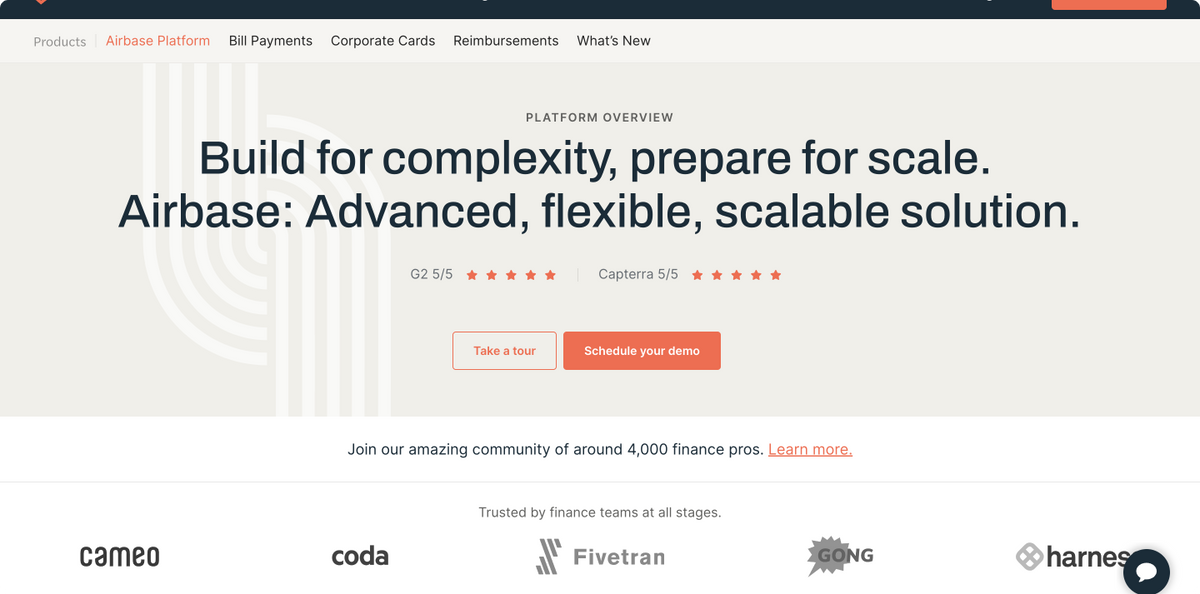Click the Products label in sub-navigation
Viewport: 1200px width, 594px height.
click(60, 42)
